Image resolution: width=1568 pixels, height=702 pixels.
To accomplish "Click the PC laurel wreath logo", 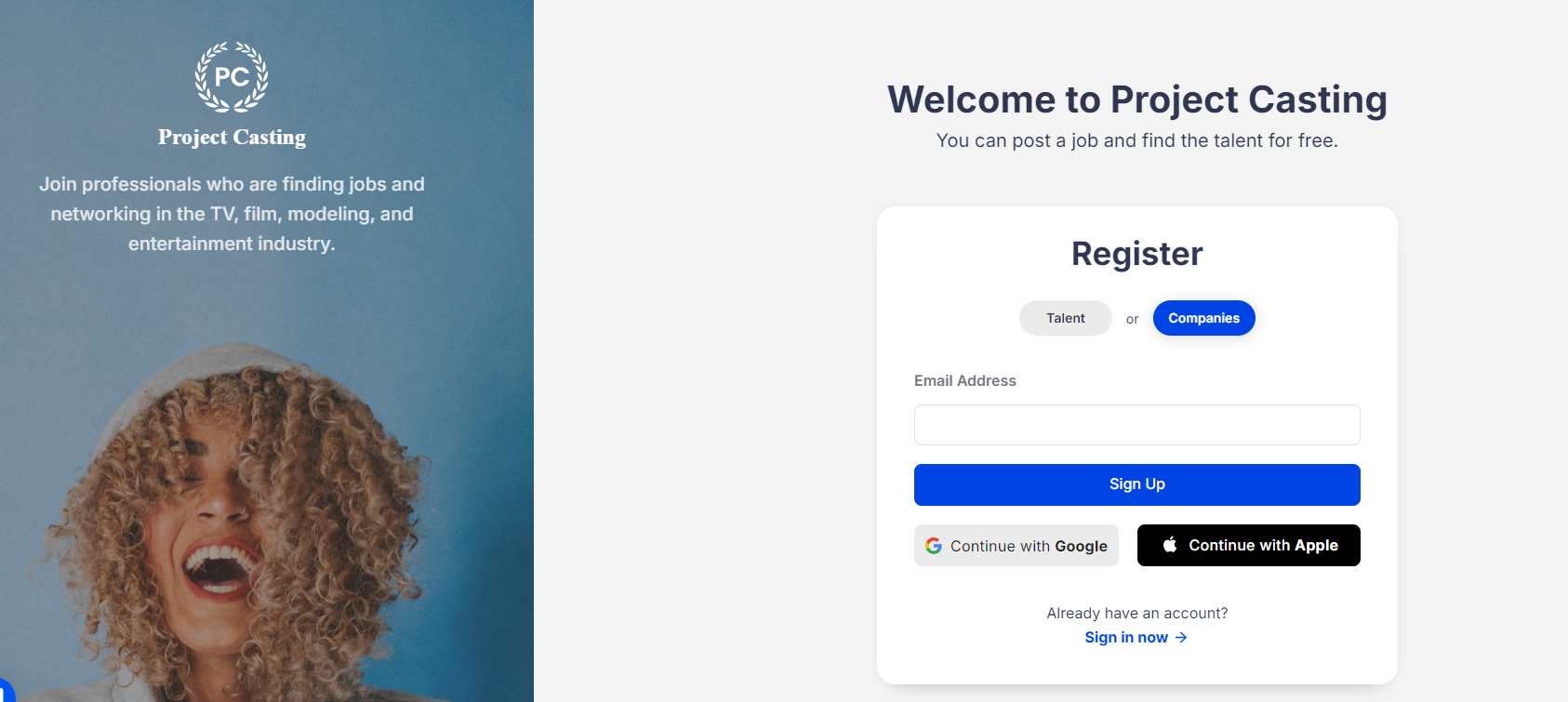I will [232, 77].
